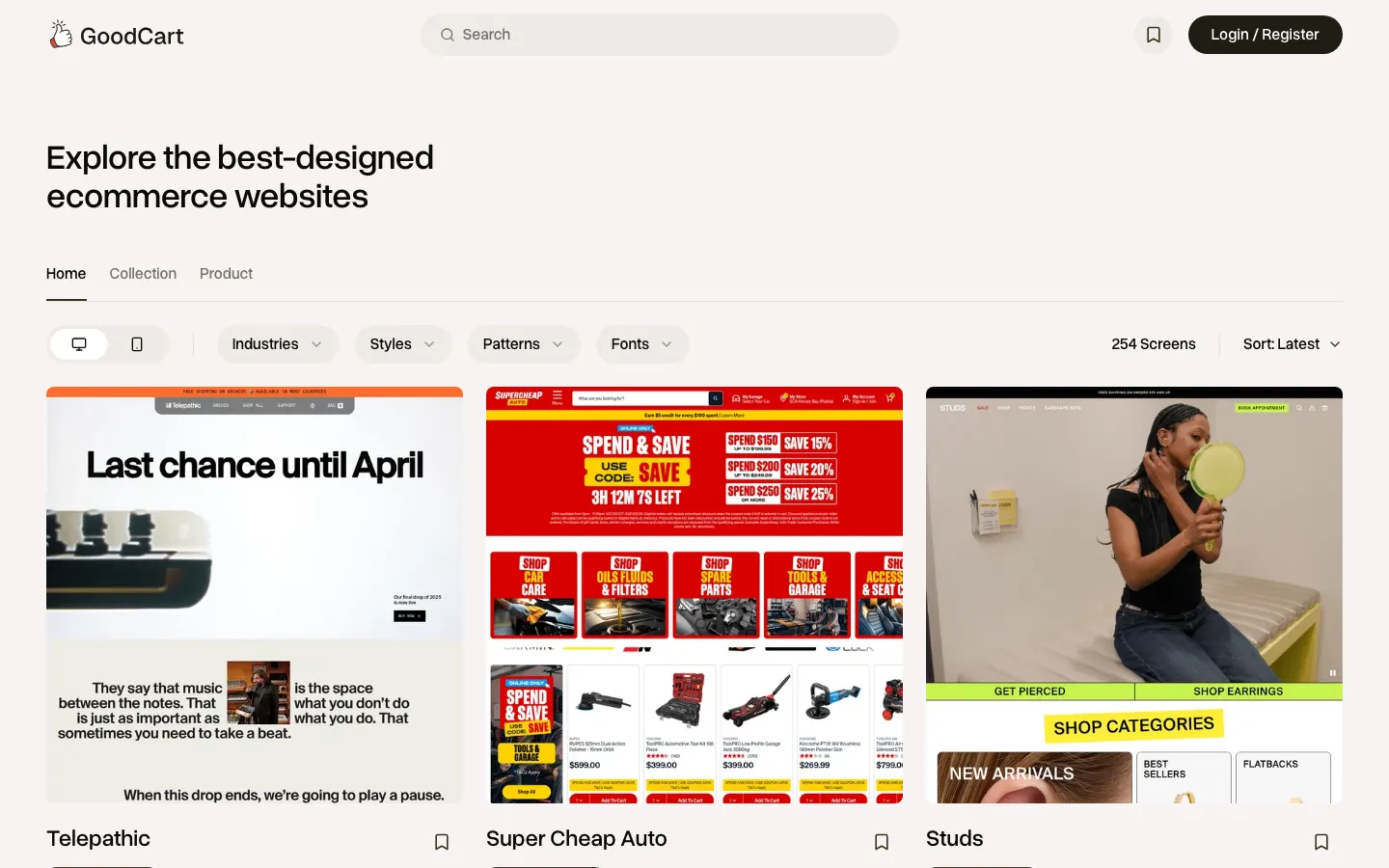Change the Sort: Latest order
The width and height of the screenshot is (1389, 868).
tap(1292, 344)
